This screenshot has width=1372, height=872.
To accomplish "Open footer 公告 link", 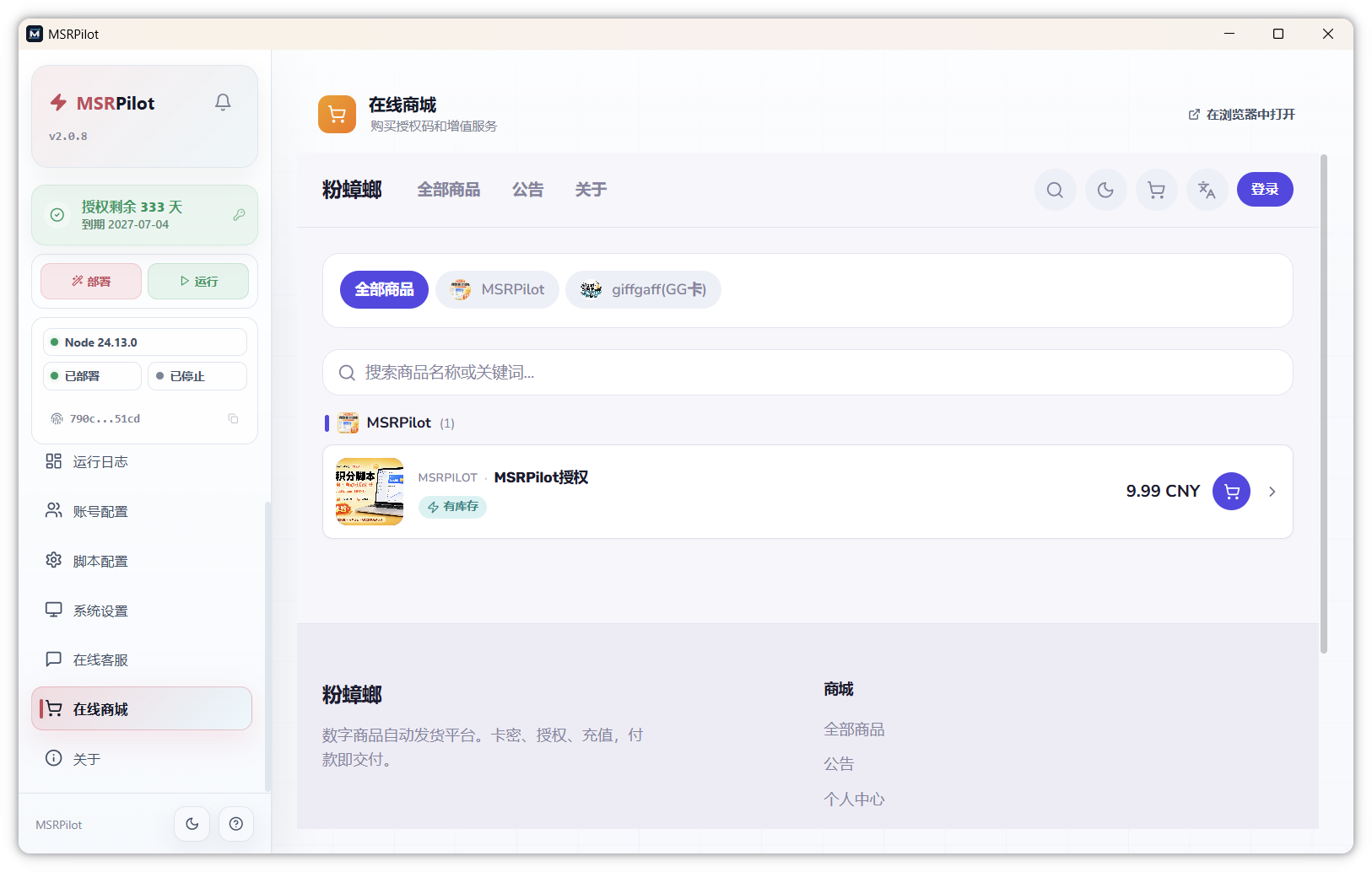I will pos(839,764).
